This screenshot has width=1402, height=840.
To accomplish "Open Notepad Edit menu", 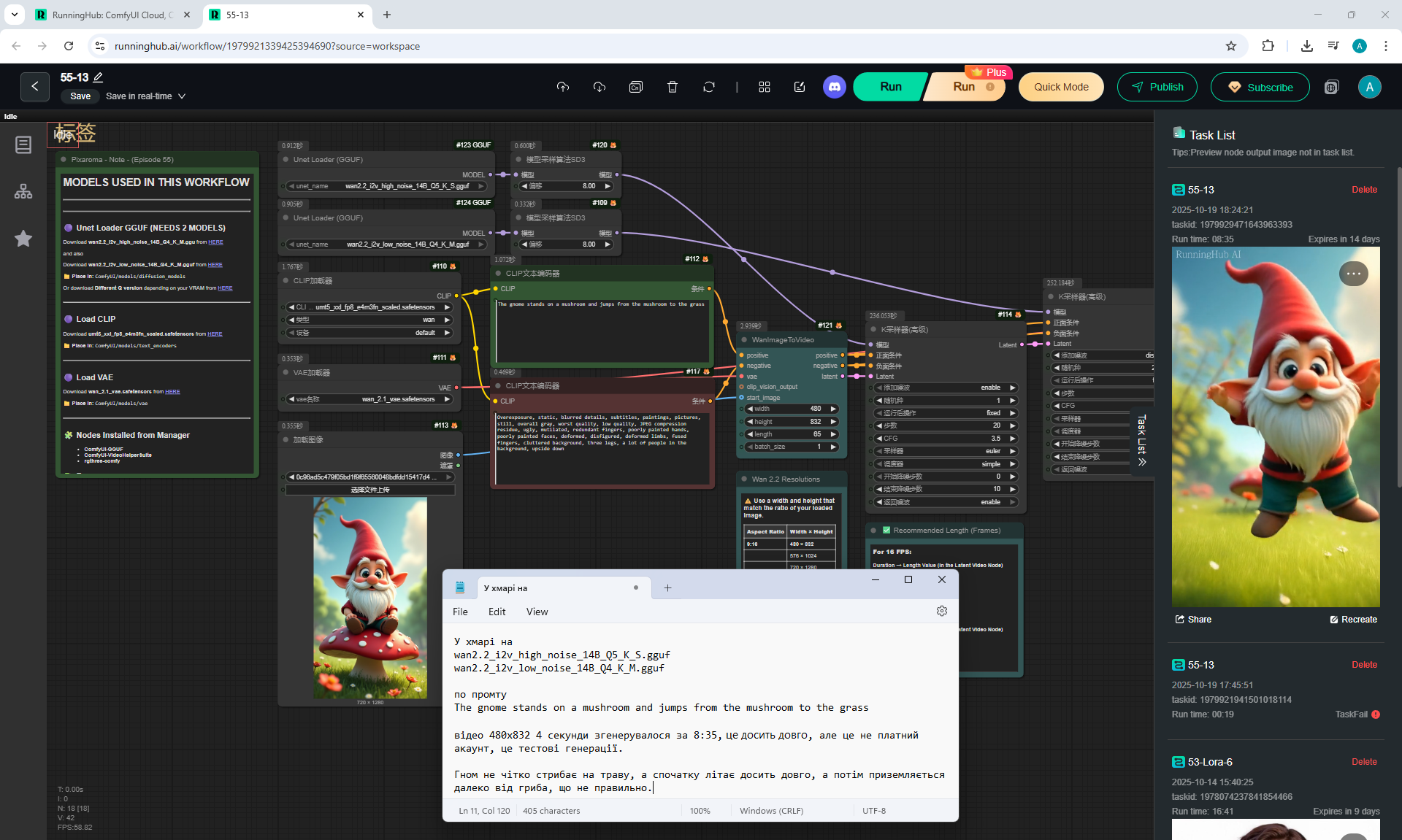I will coord(497,612).
